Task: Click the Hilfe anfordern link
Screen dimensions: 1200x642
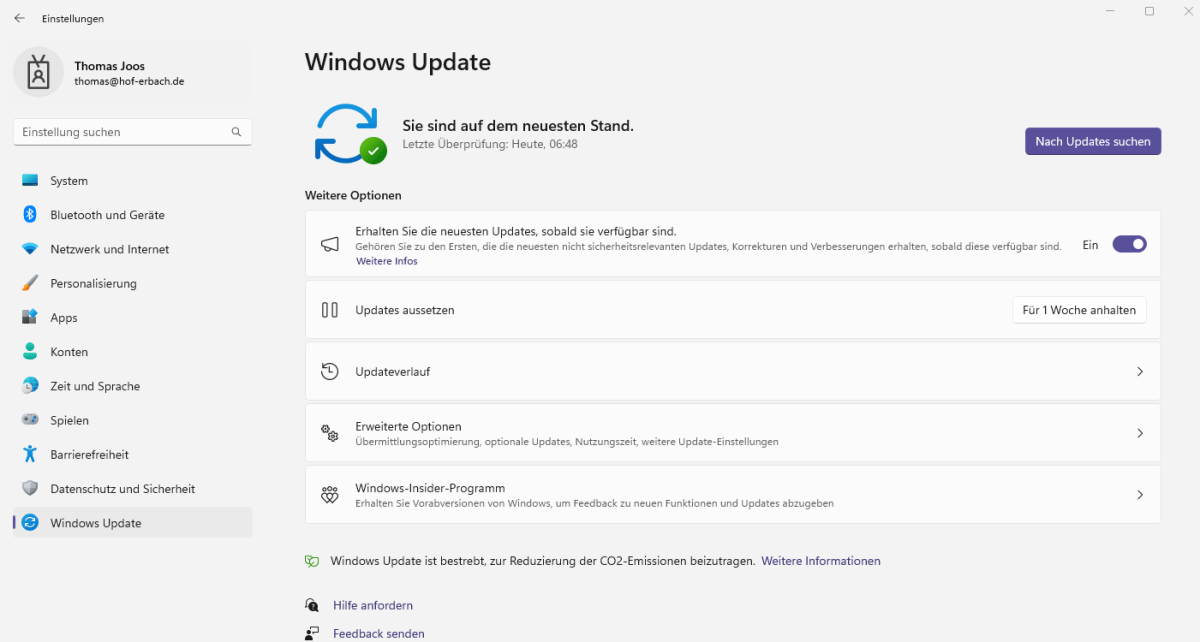Action: tap(373, 605)
